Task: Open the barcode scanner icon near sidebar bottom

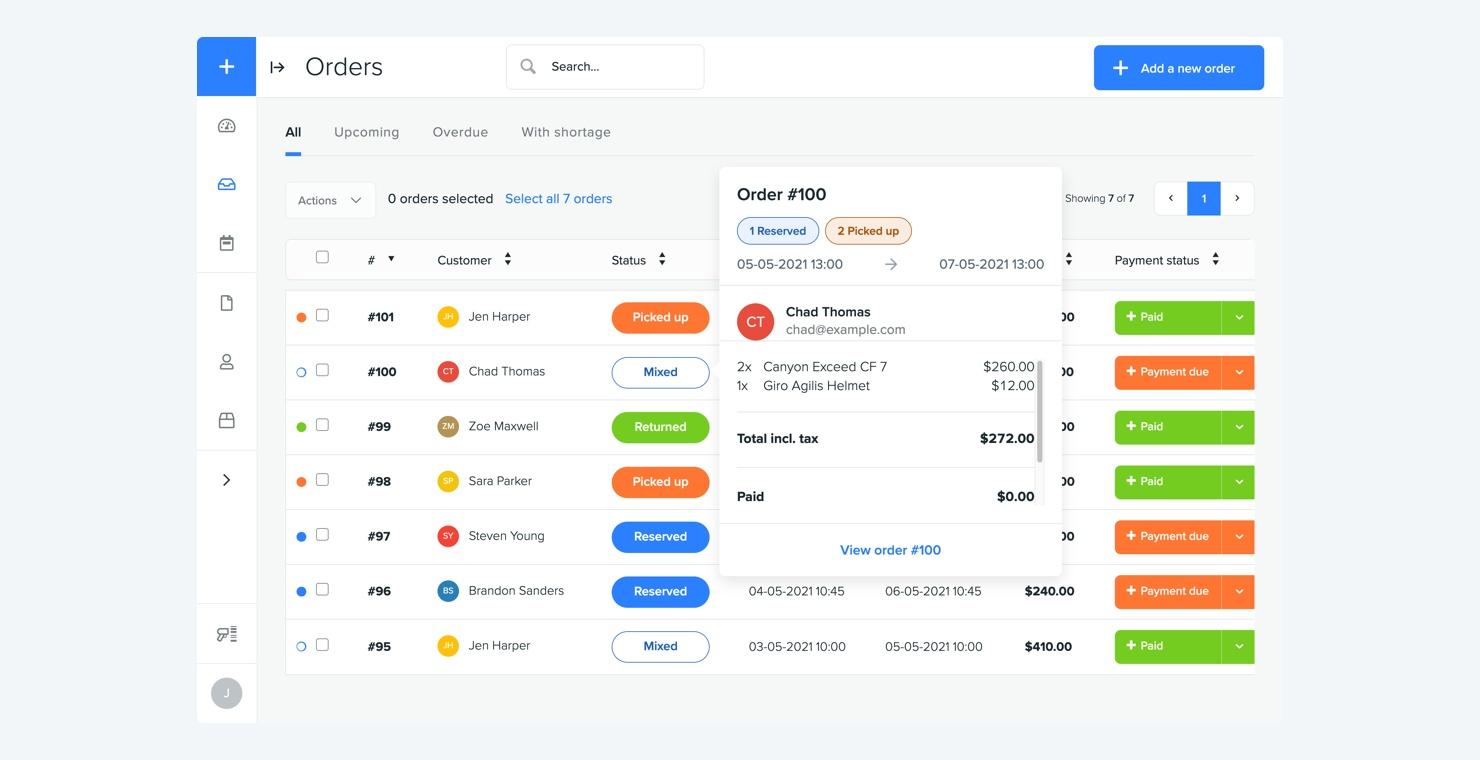Action: pos(226,633)
